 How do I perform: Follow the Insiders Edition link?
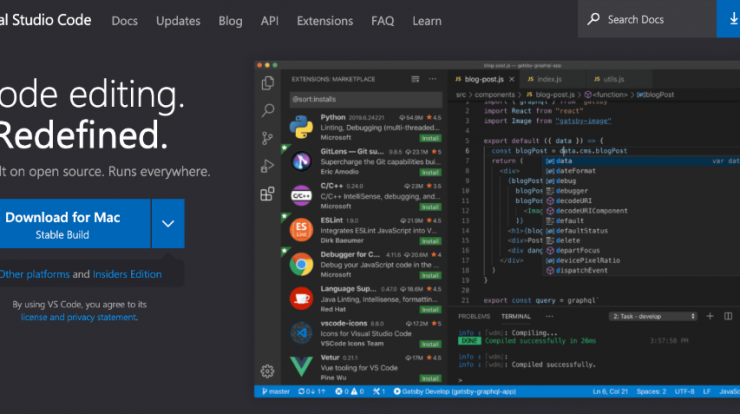127,274
